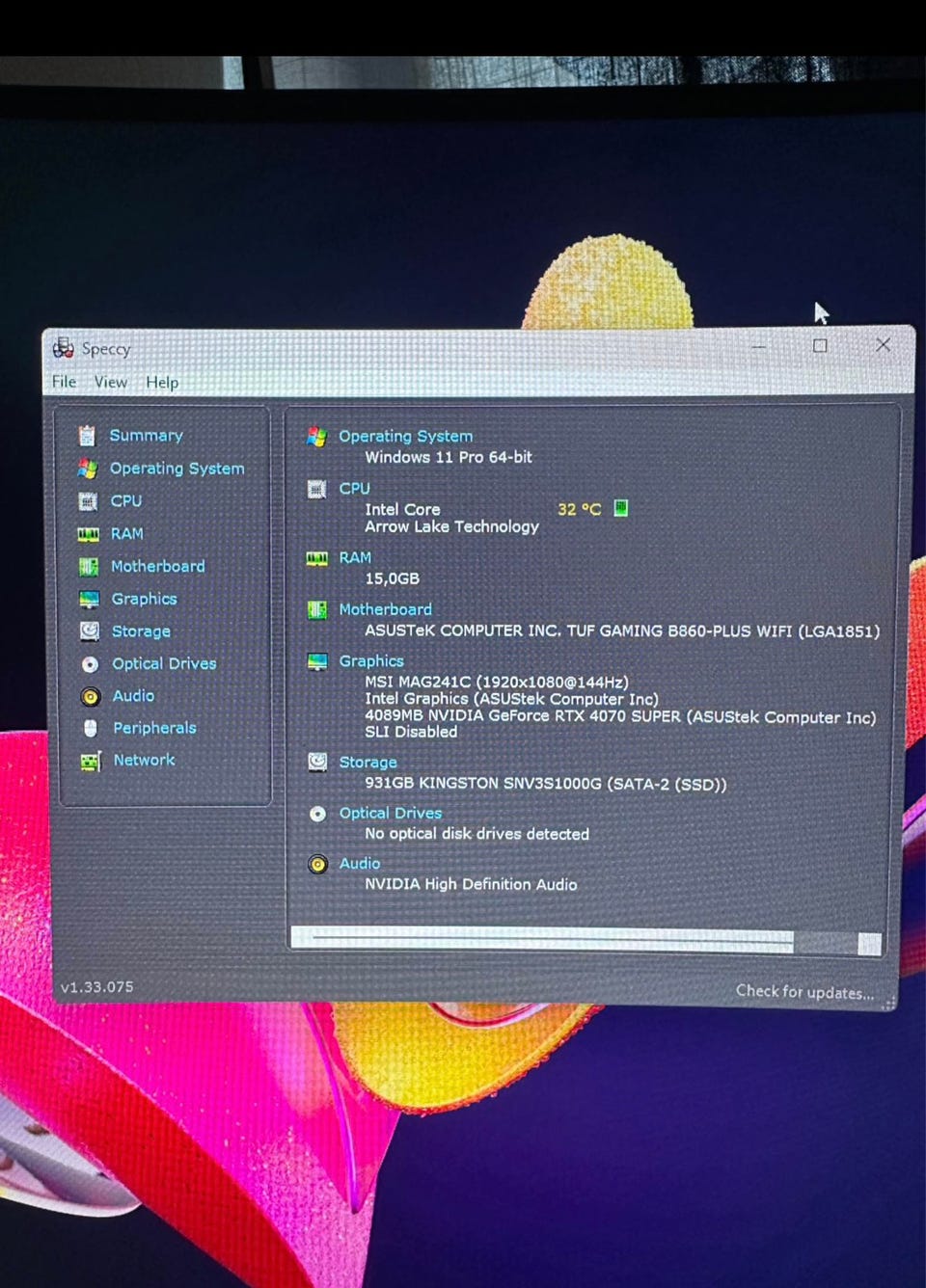Select Audio in the sidebar list
926x1288 pixels.
pos(133,696)
